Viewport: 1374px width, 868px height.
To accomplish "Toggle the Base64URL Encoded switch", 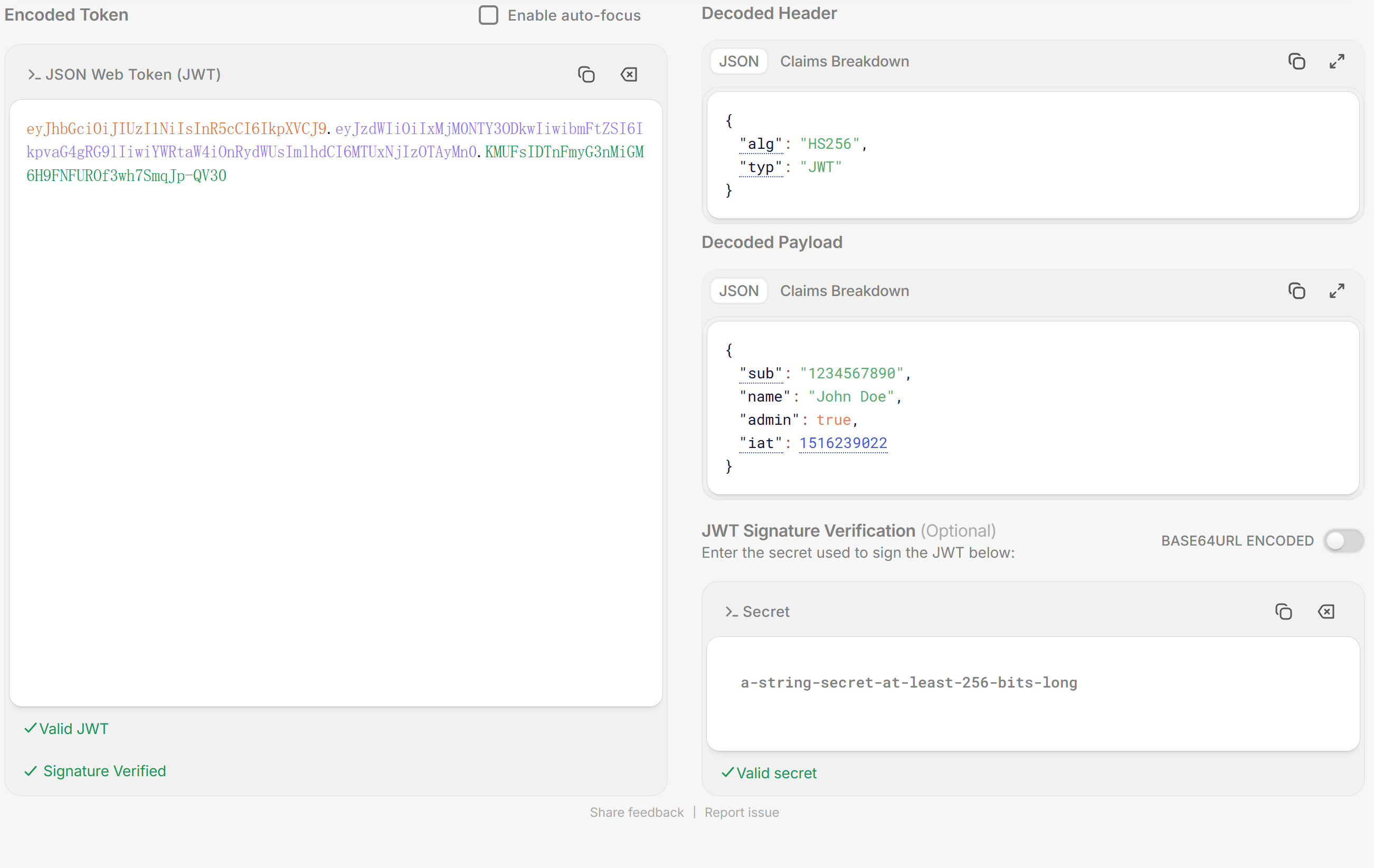I will pos(1344,541).
